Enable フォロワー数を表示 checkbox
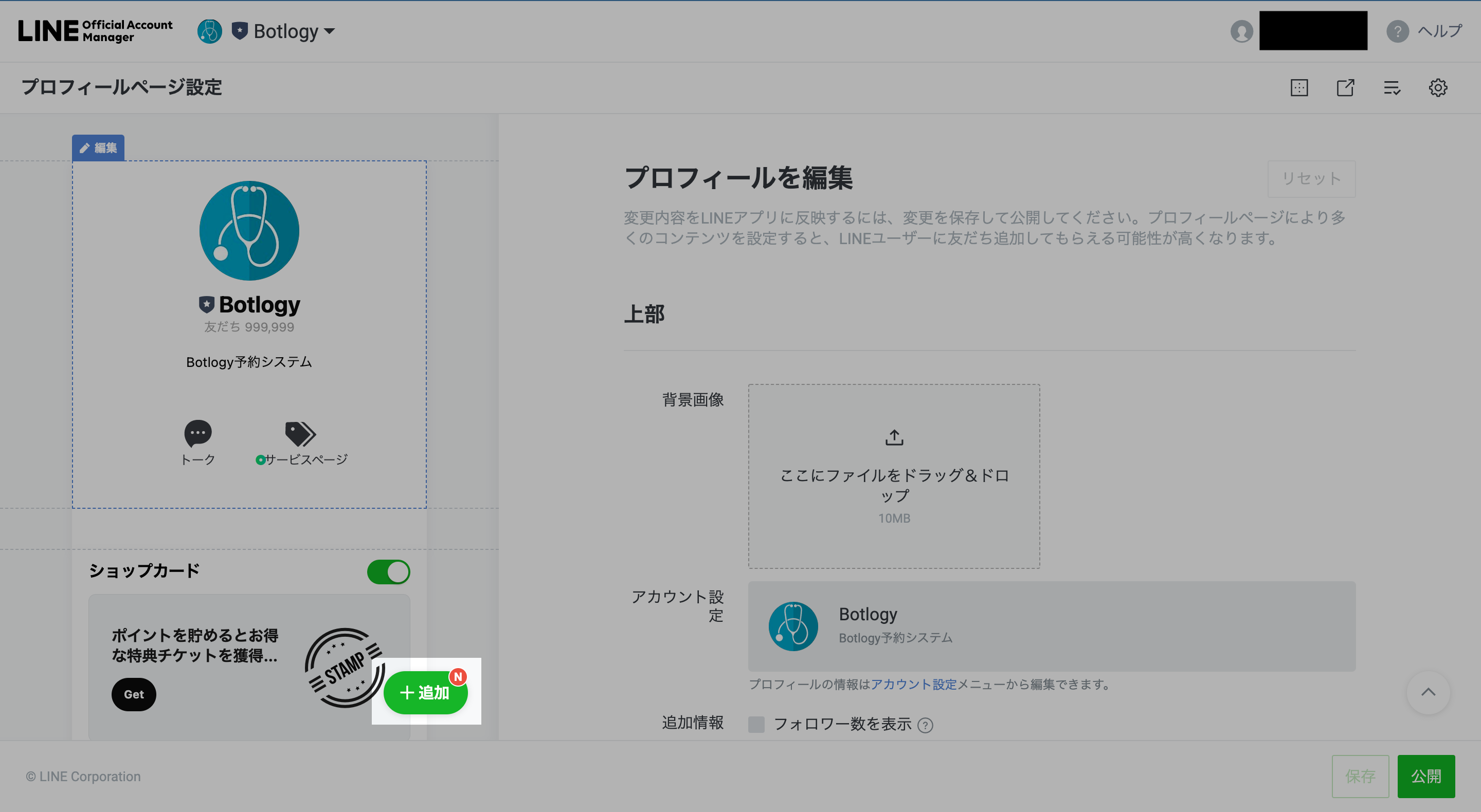The image size is (1481, 812). 756,724
